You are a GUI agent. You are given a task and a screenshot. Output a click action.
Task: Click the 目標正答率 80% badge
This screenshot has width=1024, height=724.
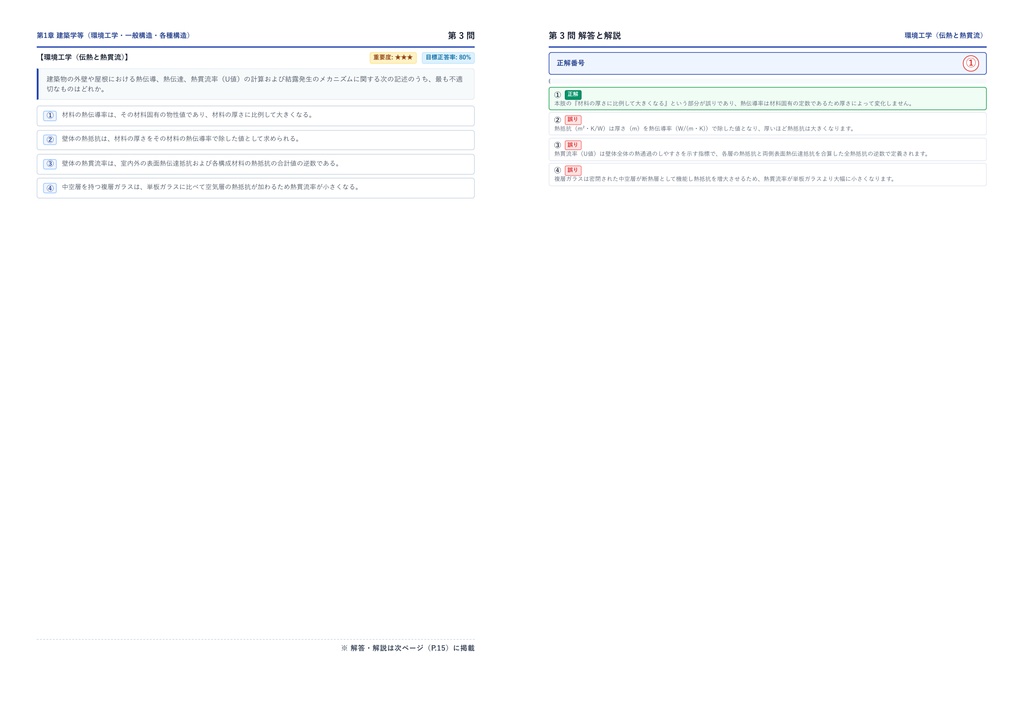(x=448, y=57)
